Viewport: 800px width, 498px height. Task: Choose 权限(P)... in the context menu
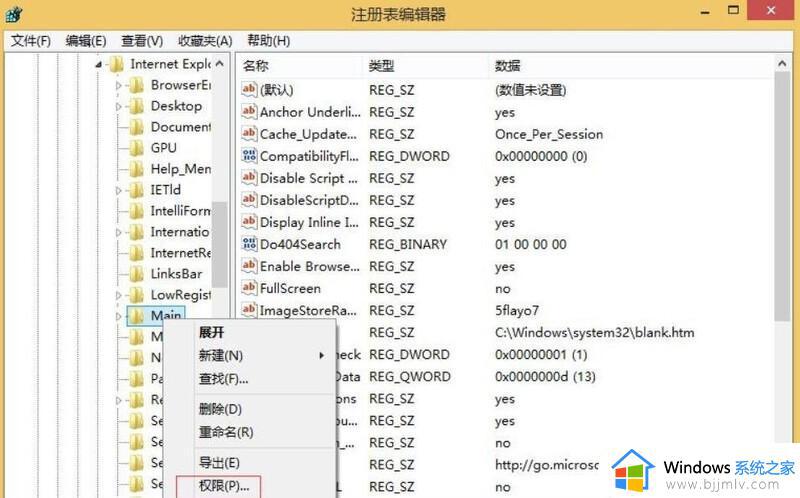click(224, 486)
